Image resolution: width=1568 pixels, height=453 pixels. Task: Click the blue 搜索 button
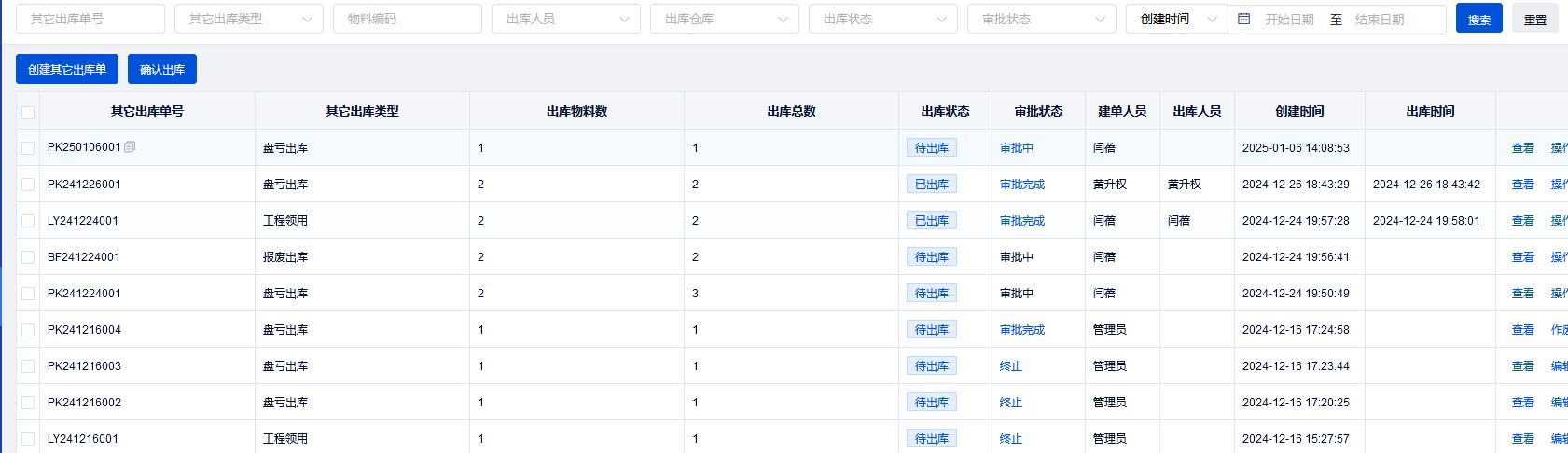pos(1478,19)
